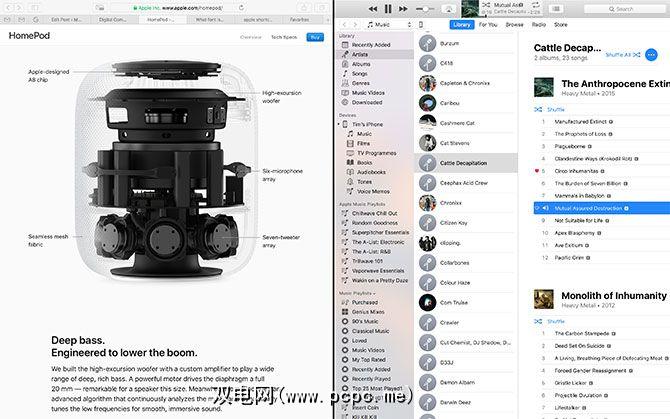Reload the Safari page
Screen dimensions: 670x419
point(241,8)
